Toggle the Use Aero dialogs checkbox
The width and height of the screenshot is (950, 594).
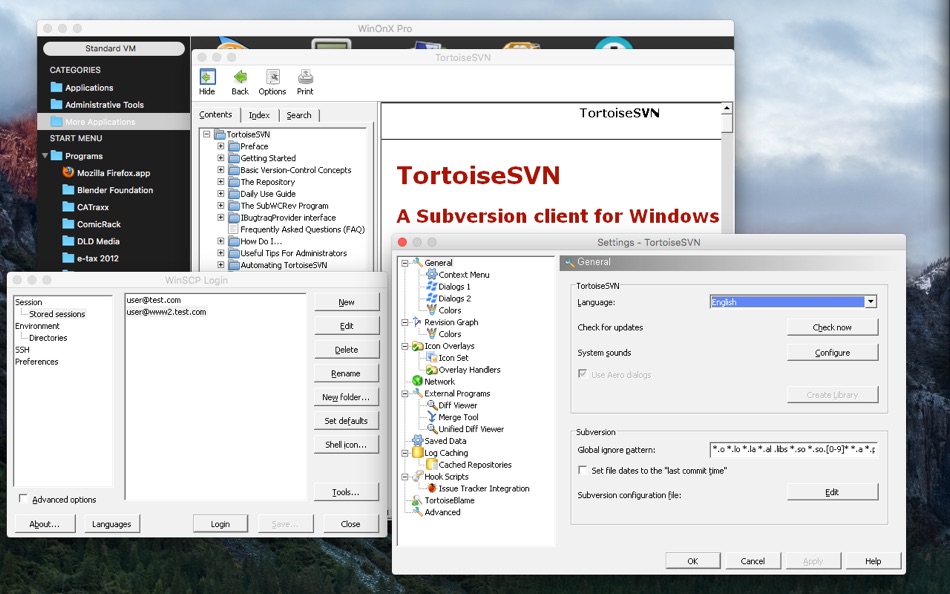[583, 373]
